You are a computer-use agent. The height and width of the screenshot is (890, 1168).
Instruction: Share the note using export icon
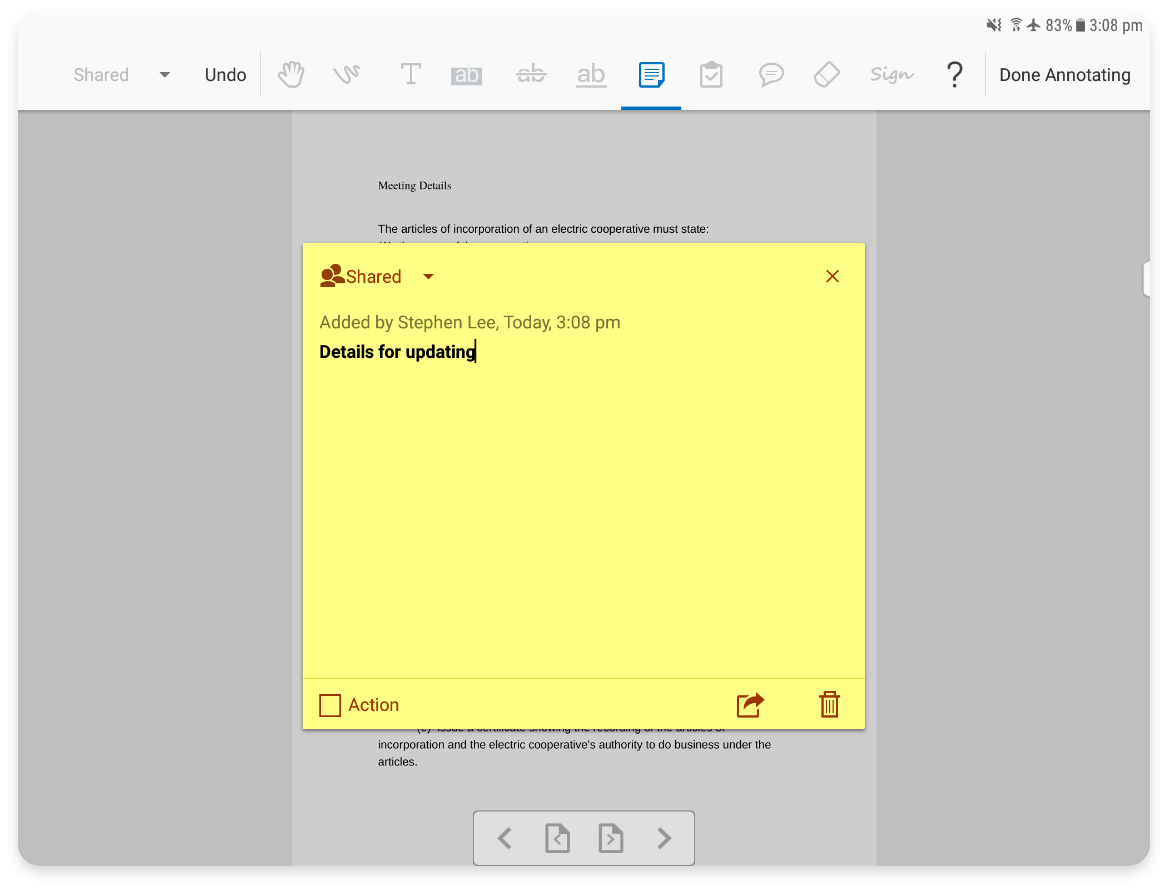750,705
